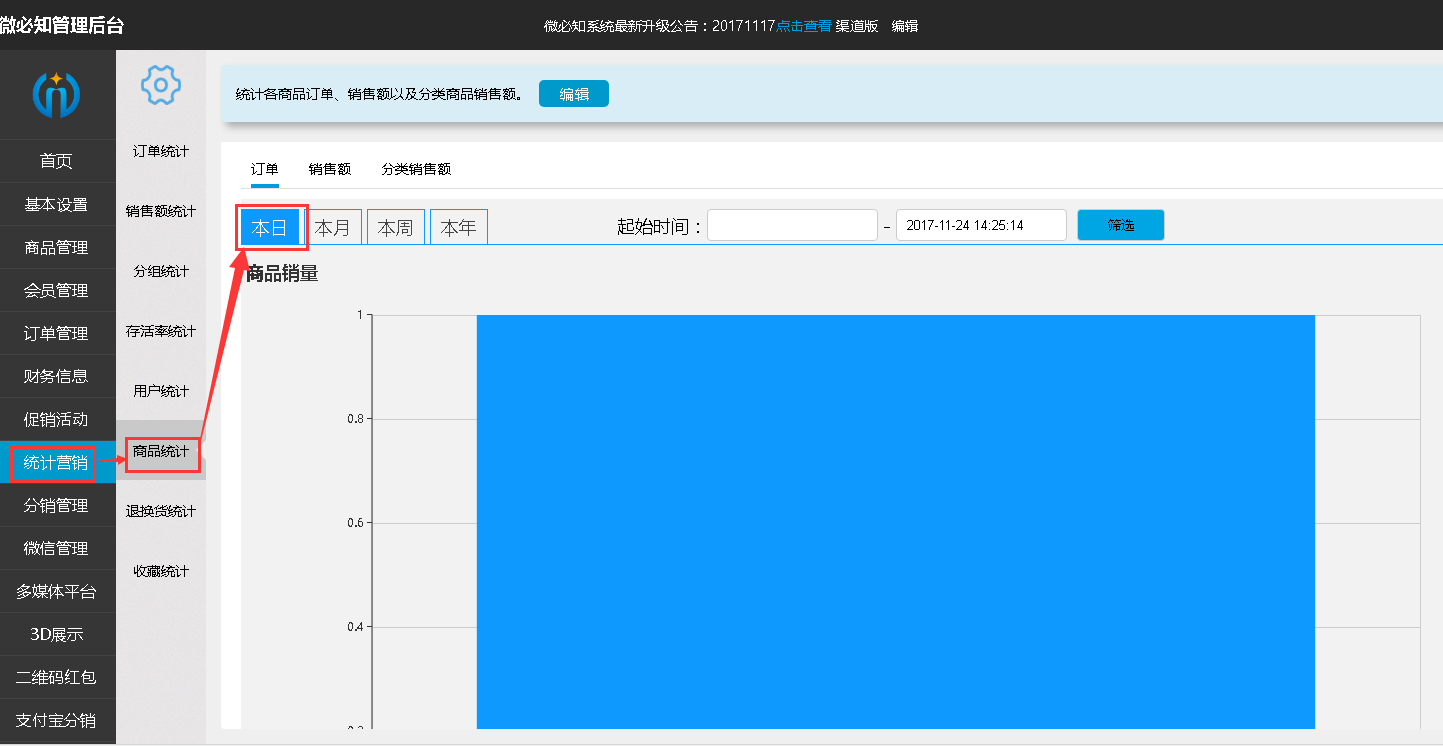Open 首页 in the left sidebar
The width and height of the screenshot is (1443, 746).
56,161
